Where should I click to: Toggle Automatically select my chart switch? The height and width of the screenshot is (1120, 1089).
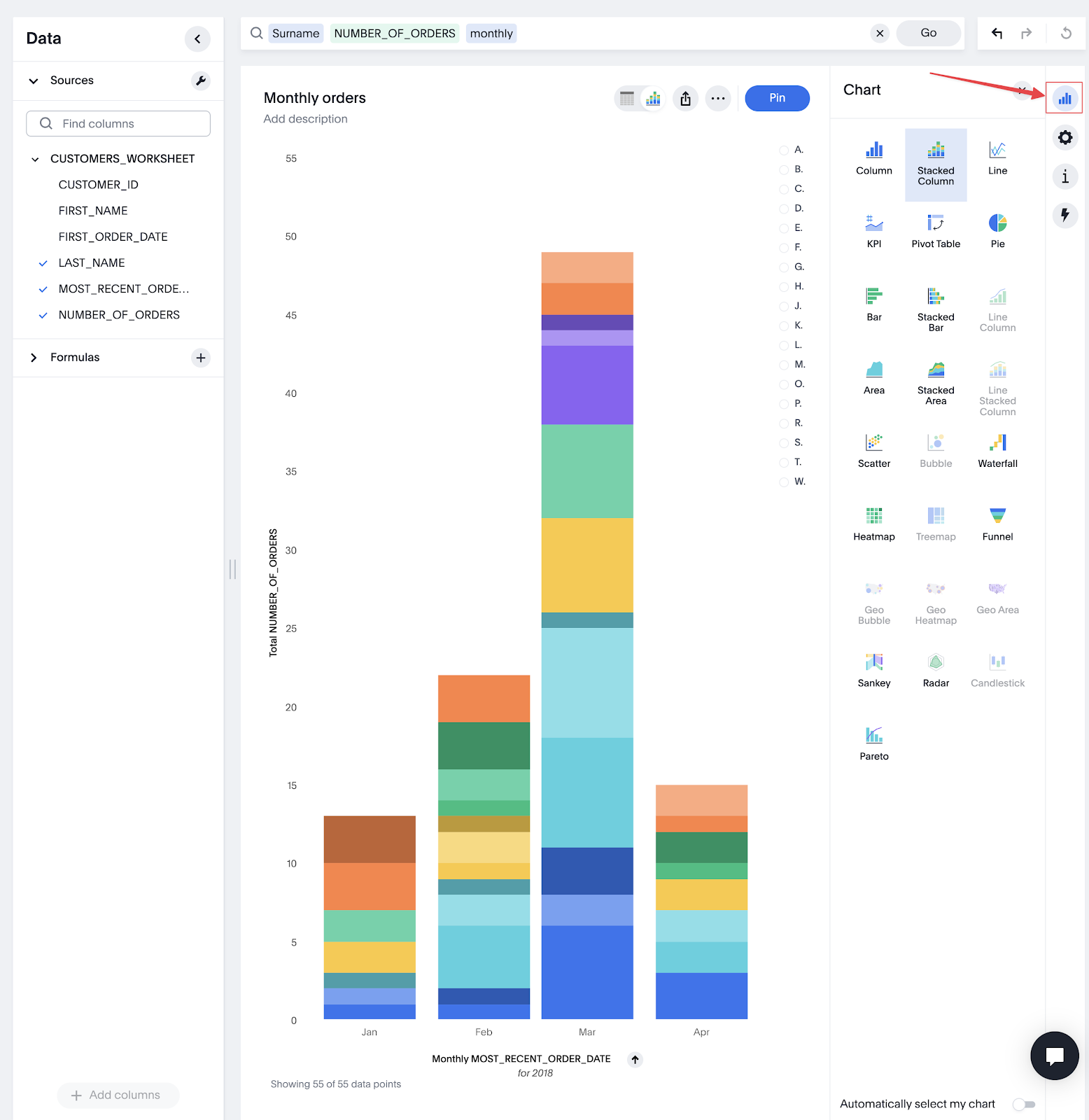tap(1024, 1104)
